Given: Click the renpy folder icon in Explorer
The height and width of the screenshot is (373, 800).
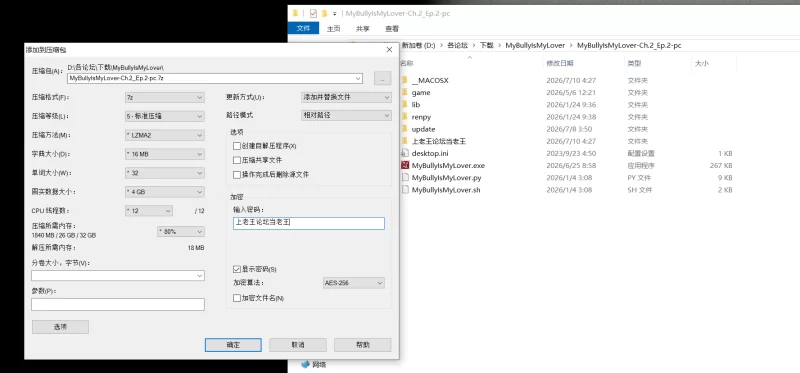Looking at the screenshot, I should coord(405,117).
